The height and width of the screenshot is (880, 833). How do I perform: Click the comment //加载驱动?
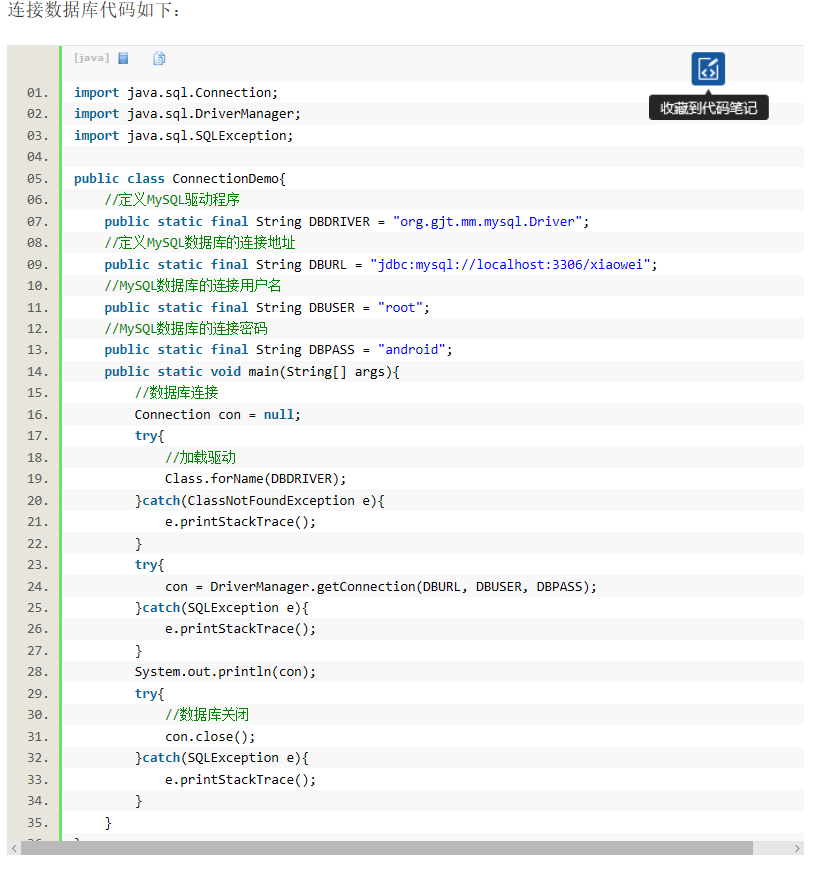(200, 457)
